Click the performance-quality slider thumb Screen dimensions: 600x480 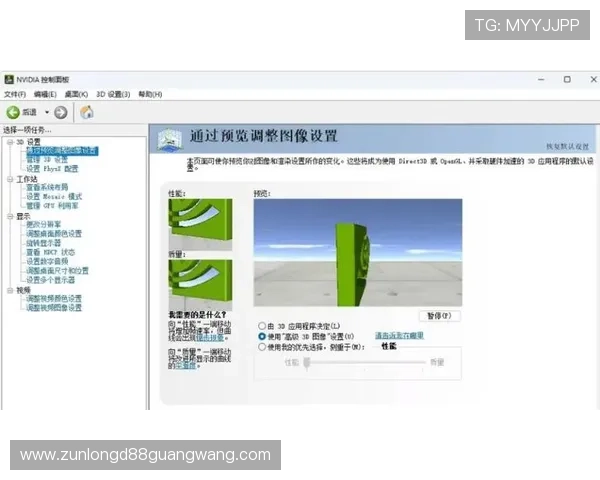[307, 363]
